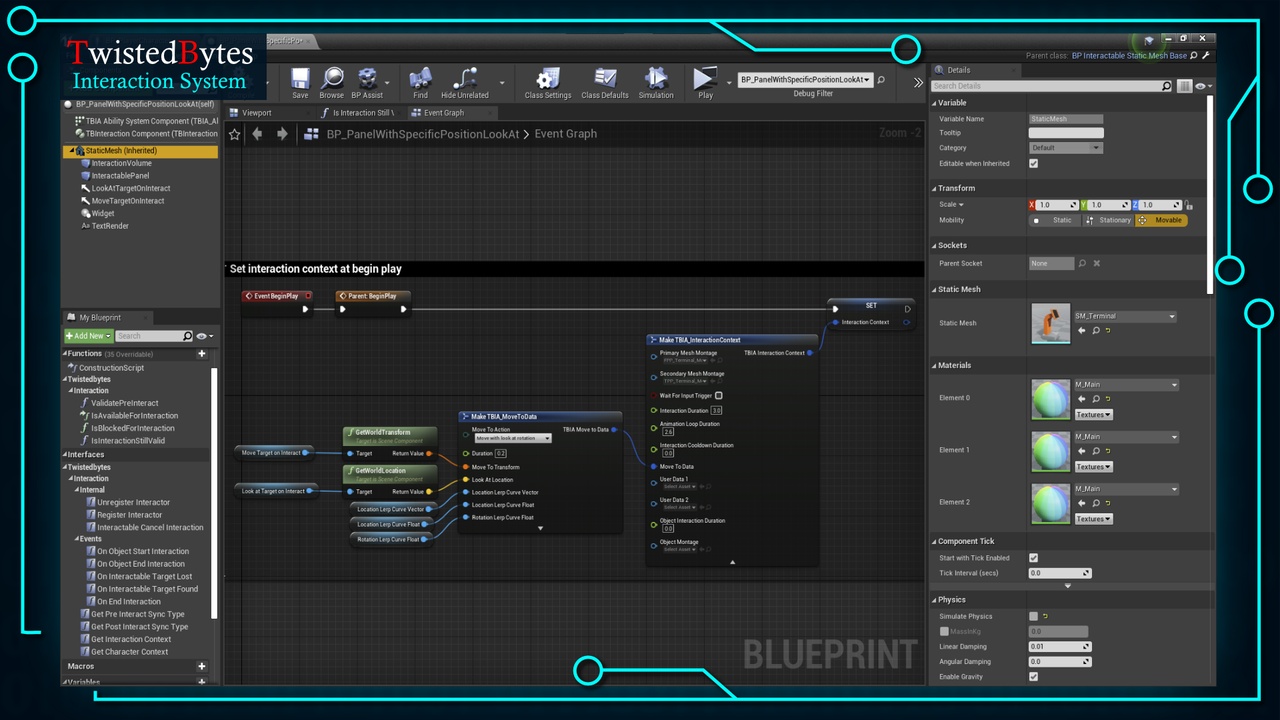
Task: Toggle Hide Unrelated nodes
Action: click(465, 82)
